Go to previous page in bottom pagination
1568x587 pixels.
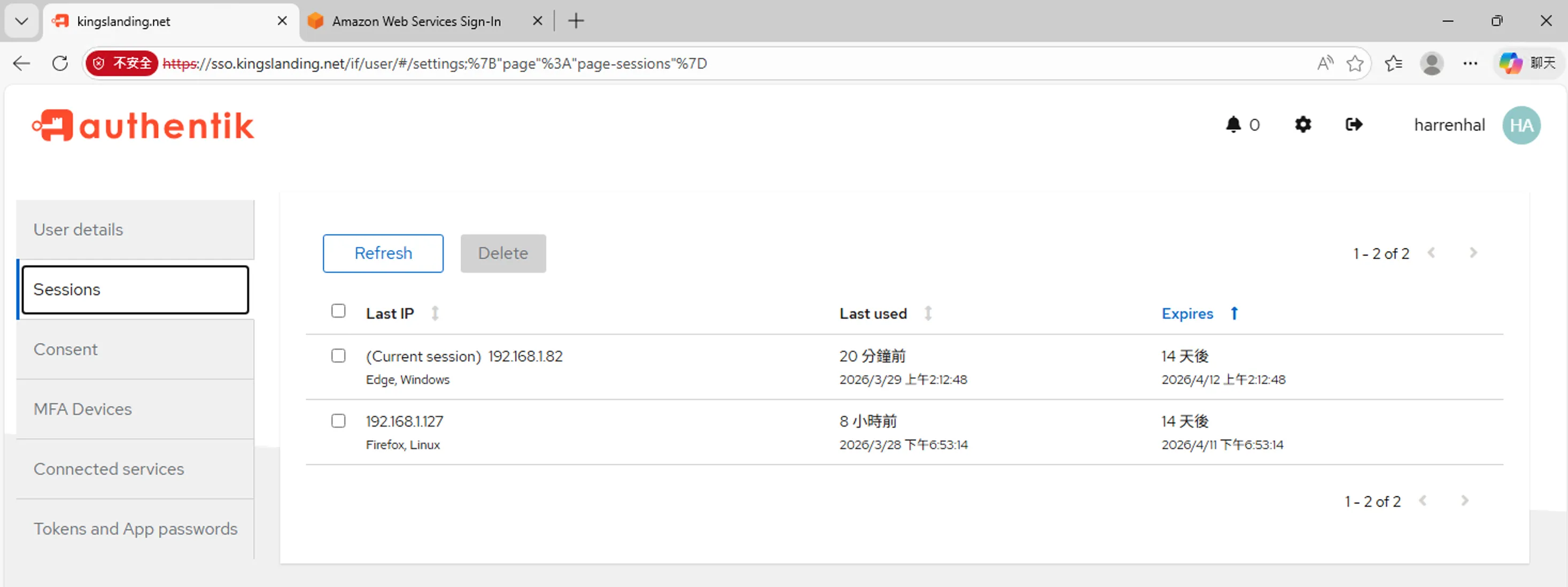click(1423, 500)
